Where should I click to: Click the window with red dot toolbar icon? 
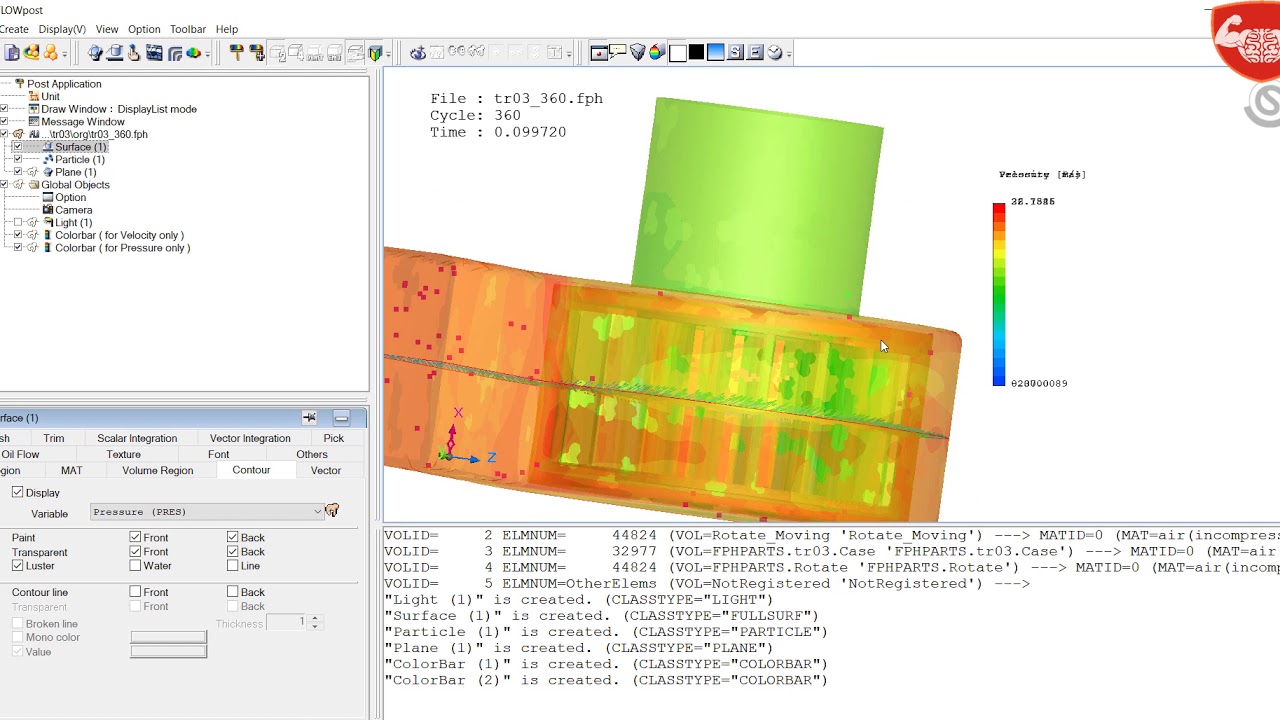pyautogui.click(x=599, y=53)
